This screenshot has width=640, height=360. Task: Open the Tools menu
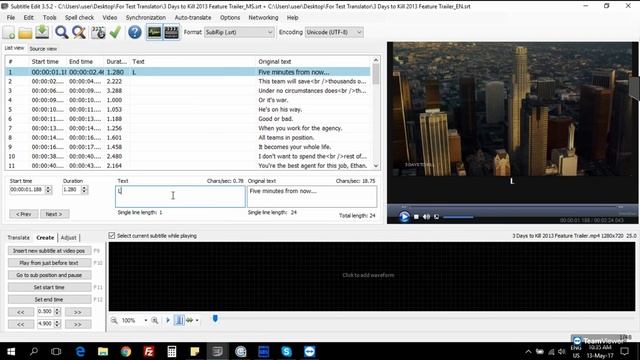49,18
